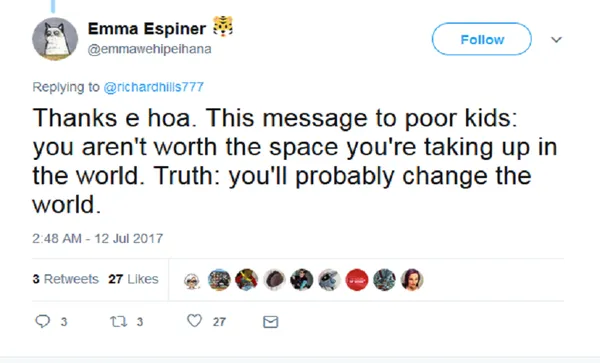Send tweet via envelope direct message icon

pos(271,322)
